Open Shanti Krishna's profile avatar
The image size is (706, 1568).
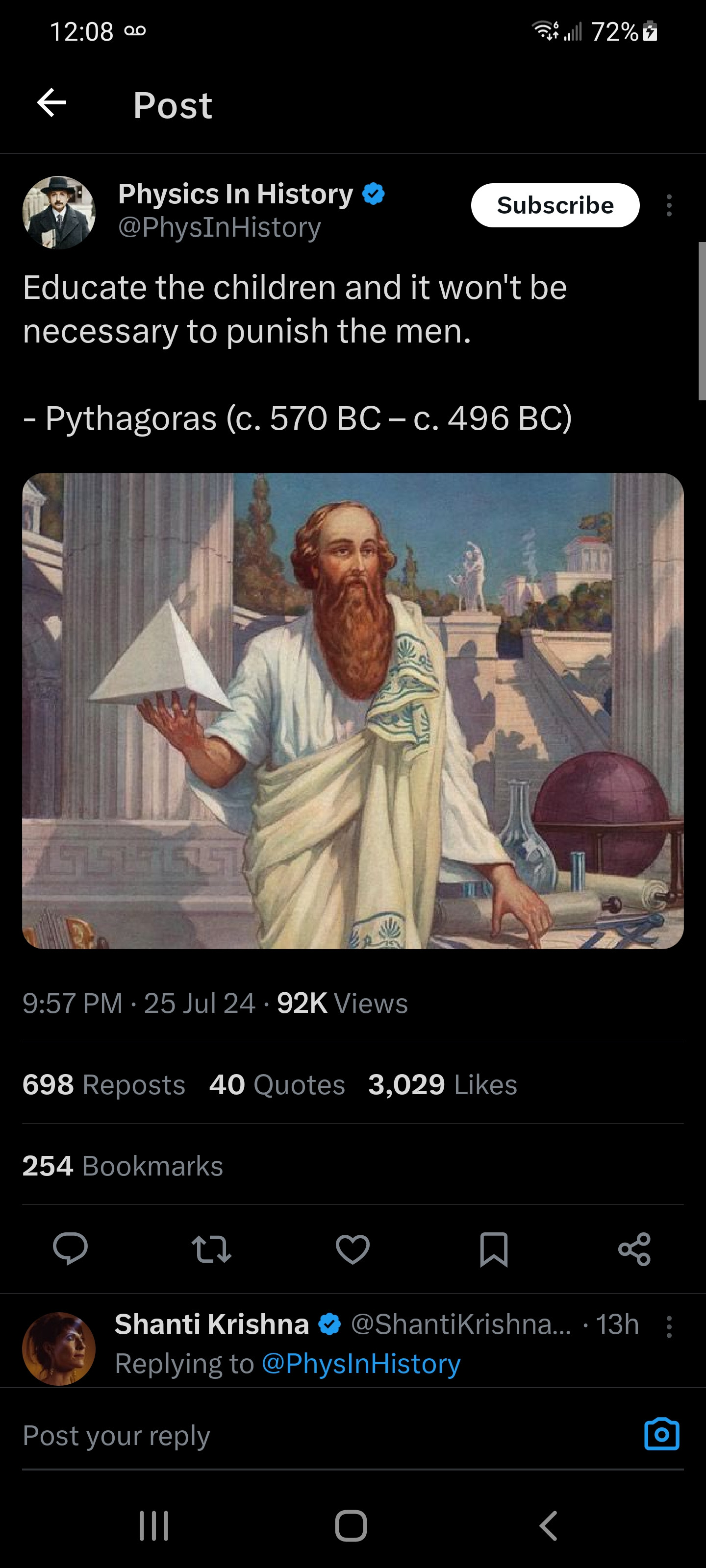(x=59, y=1349)
